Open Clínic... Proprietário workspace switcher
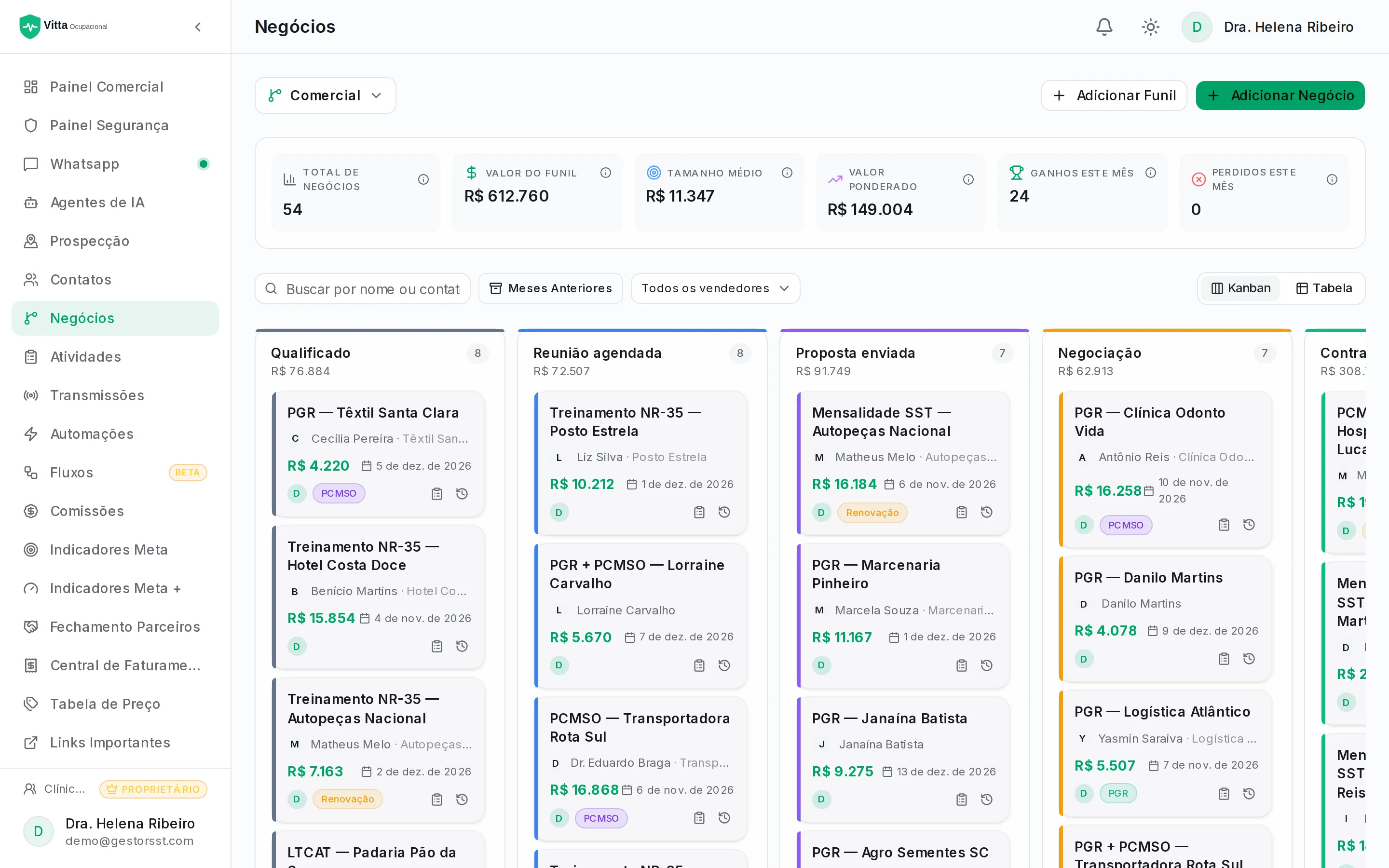Viewport: 1389px width, 868px height. 115,789
